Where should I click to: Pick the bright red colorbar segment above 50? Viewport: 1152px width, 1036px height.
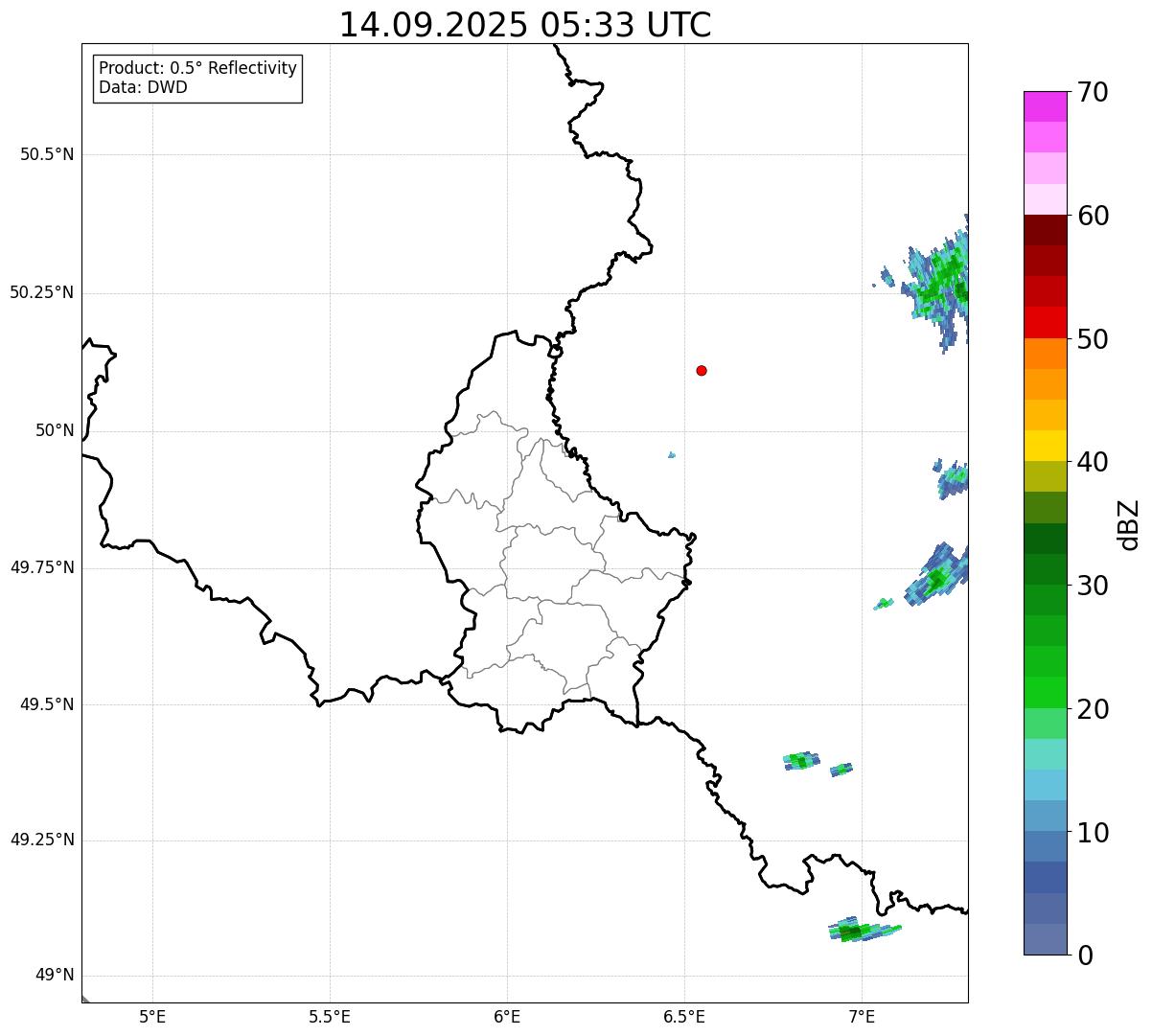coord(1045,322)
